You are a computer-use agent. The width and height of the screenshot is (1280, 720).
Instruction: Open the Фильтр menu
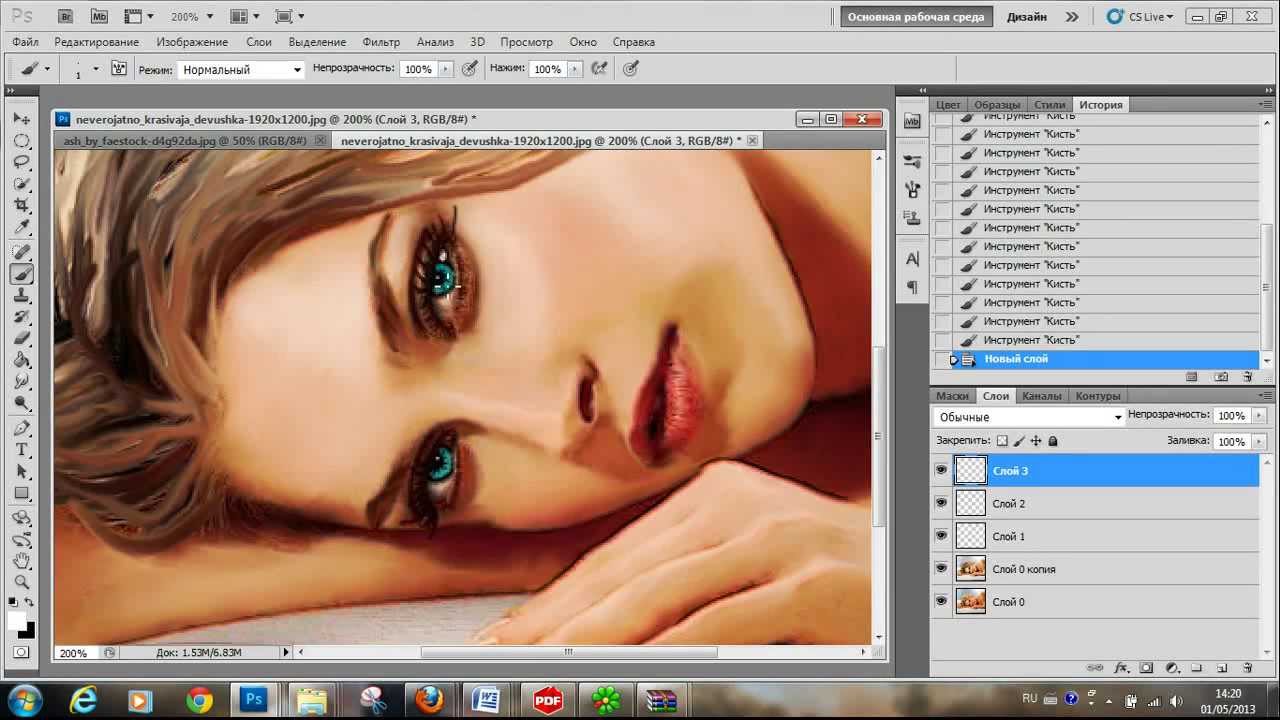click(x=381, y=42)
